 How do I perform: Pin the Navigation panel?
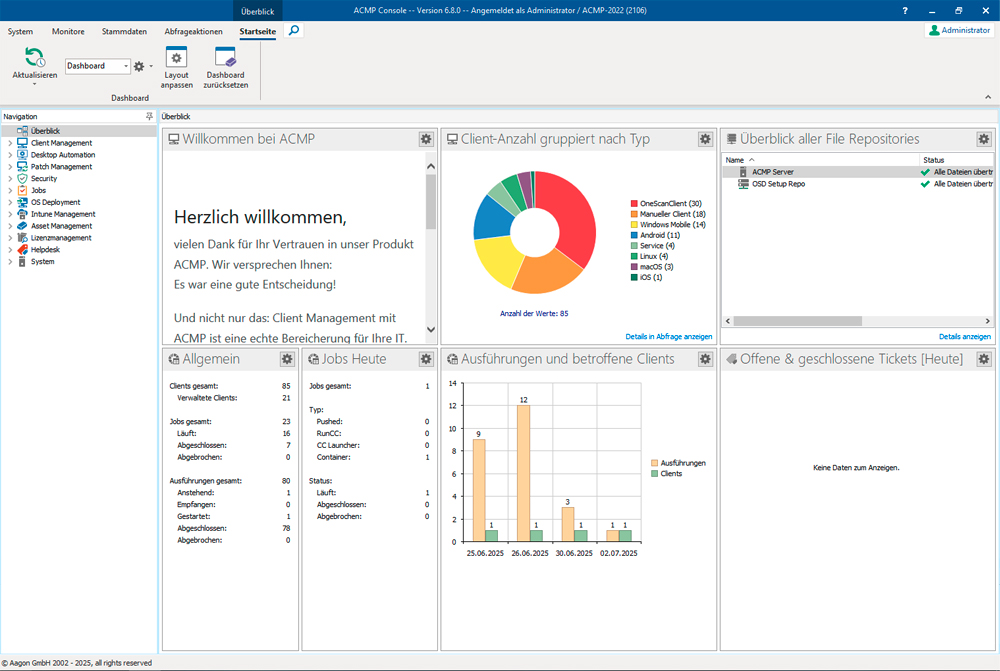pos(149,116)
